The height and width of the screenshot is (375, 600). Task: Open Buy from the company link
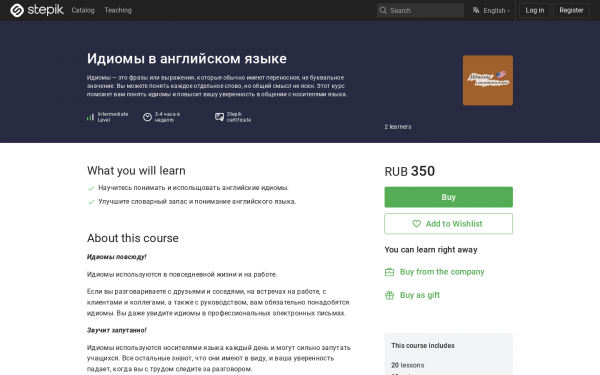point(442,272)
